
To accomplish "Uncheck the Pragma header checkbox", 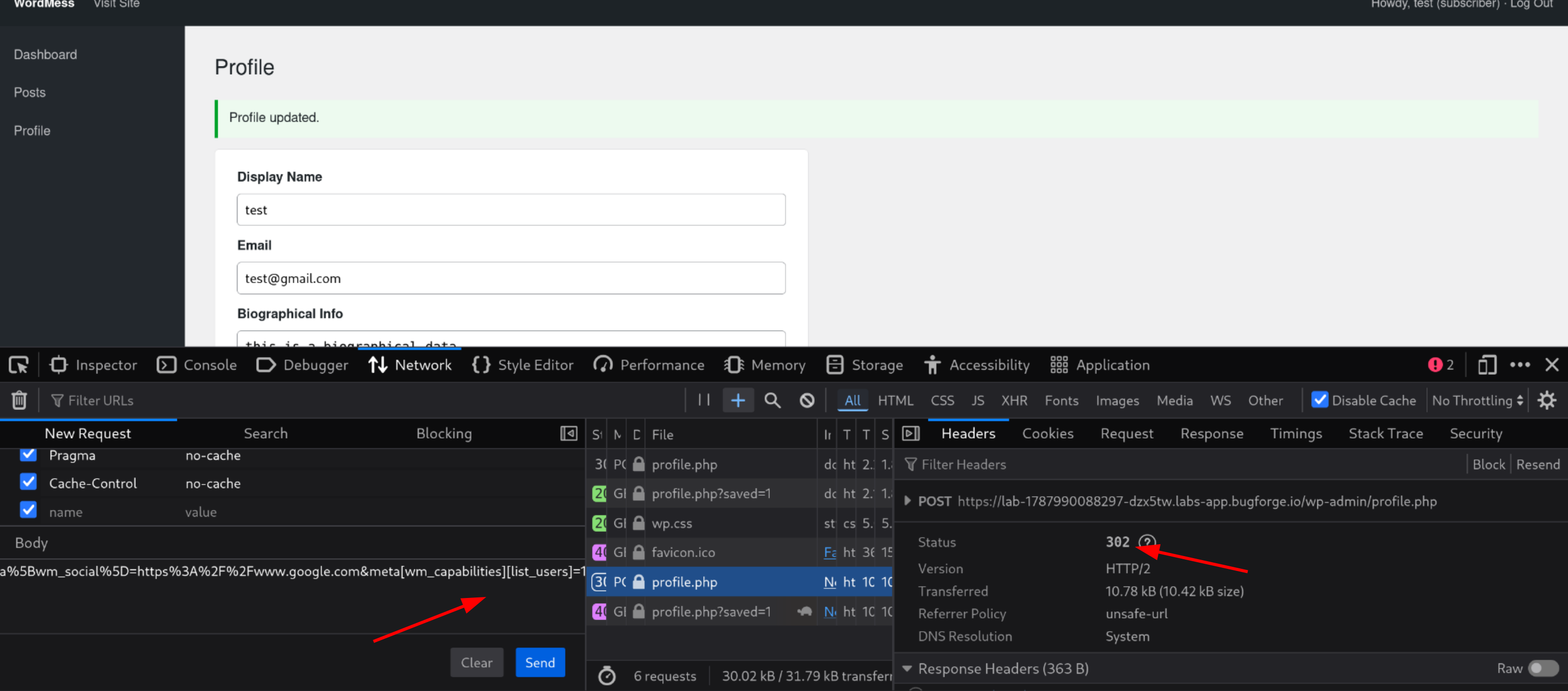I will pyautogui.click(x=28, y=454).
